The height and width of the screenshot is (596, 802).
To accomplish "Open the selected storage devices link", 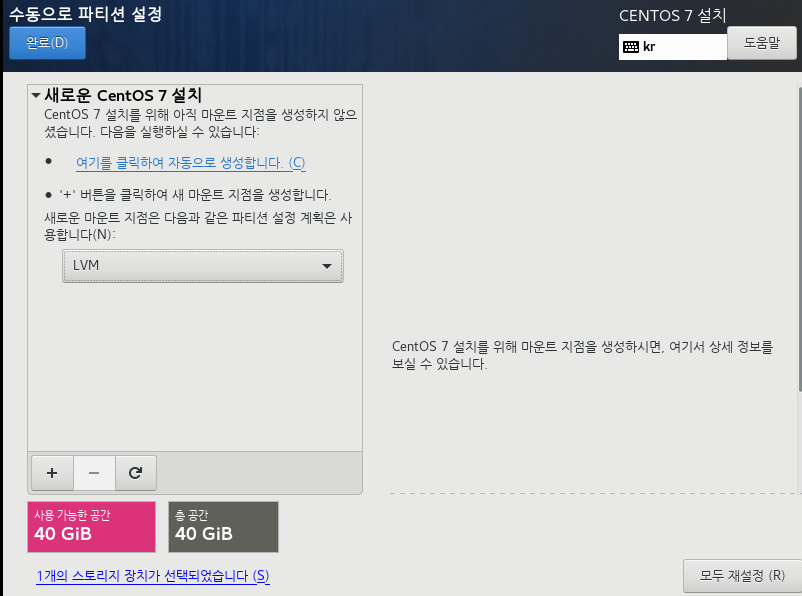I will coord(153,576).
